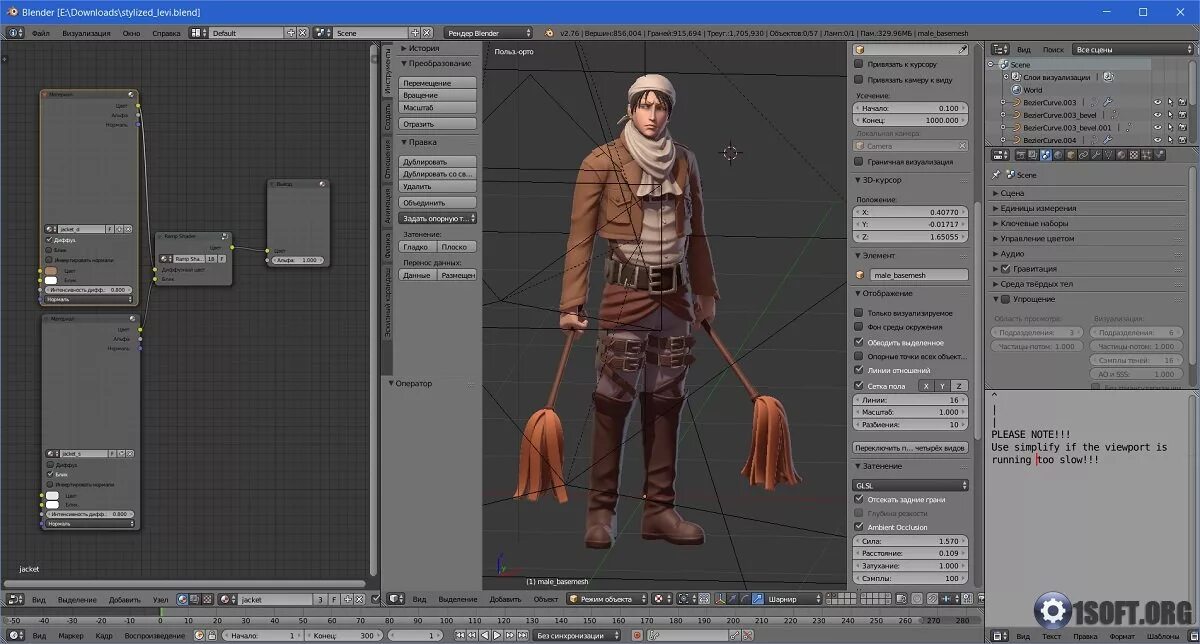The height and width of the screenshot is (644, 1200).
Task: Open the 'Визуализация' menu in top bar
Action: (86, 33)
